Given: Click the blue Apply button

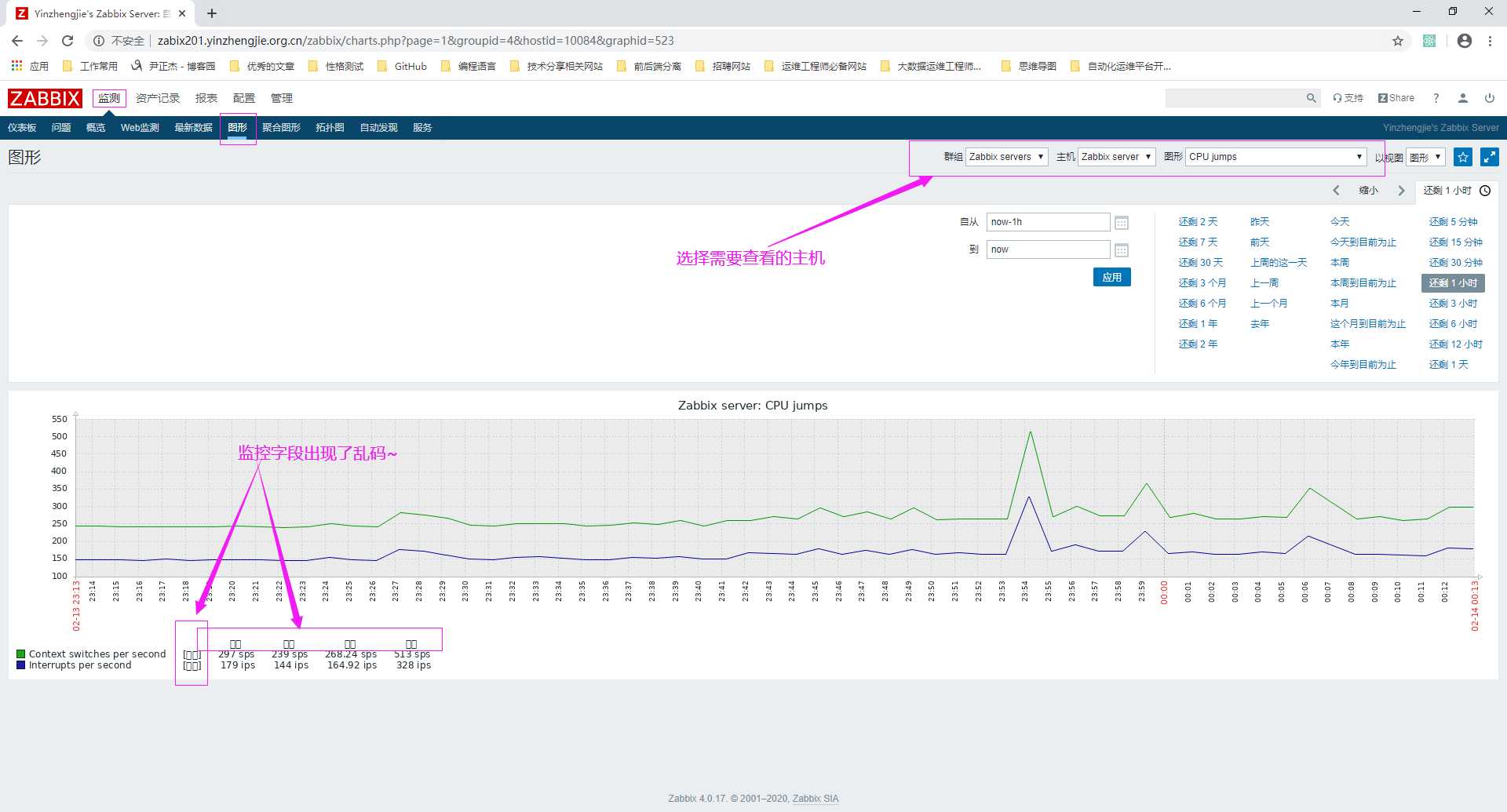Looking at the screenshot, I should pyautogui.click(x=1111, y=277).
